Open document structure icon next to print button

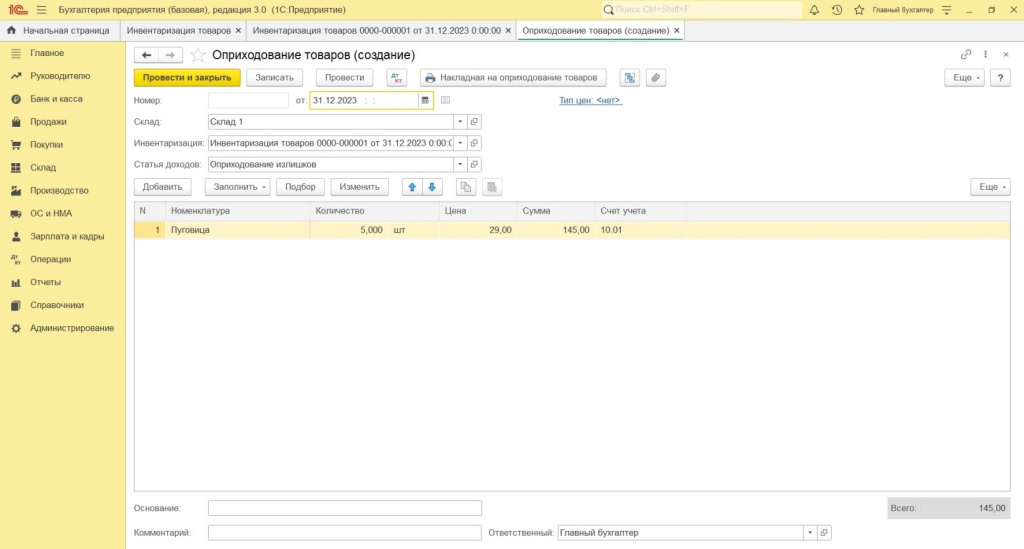pyautogui.click(x=630, y=78)
